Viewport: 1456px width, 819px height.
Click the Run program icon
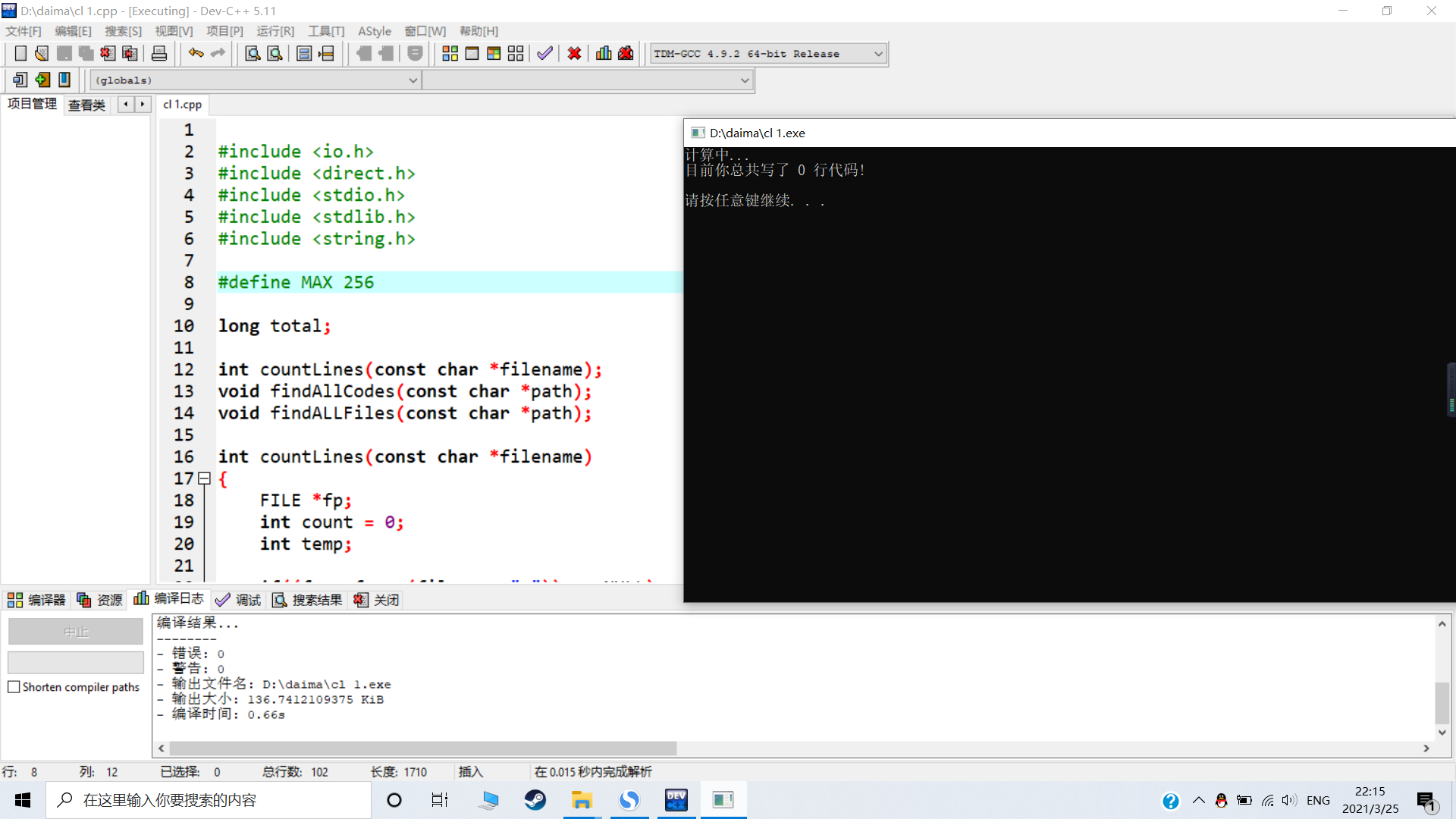pyautogui.click(x=472, y=53)
